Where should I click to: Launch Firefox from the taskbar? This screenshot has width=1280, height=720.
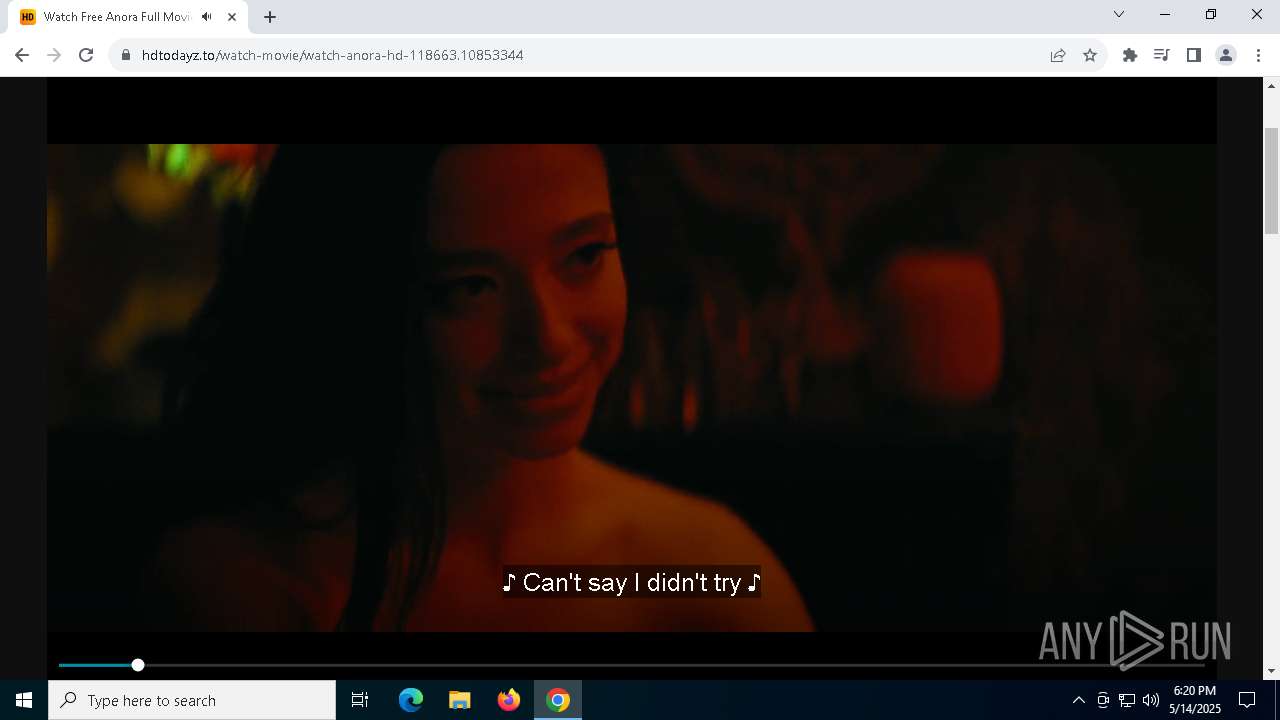click(509, 700)
